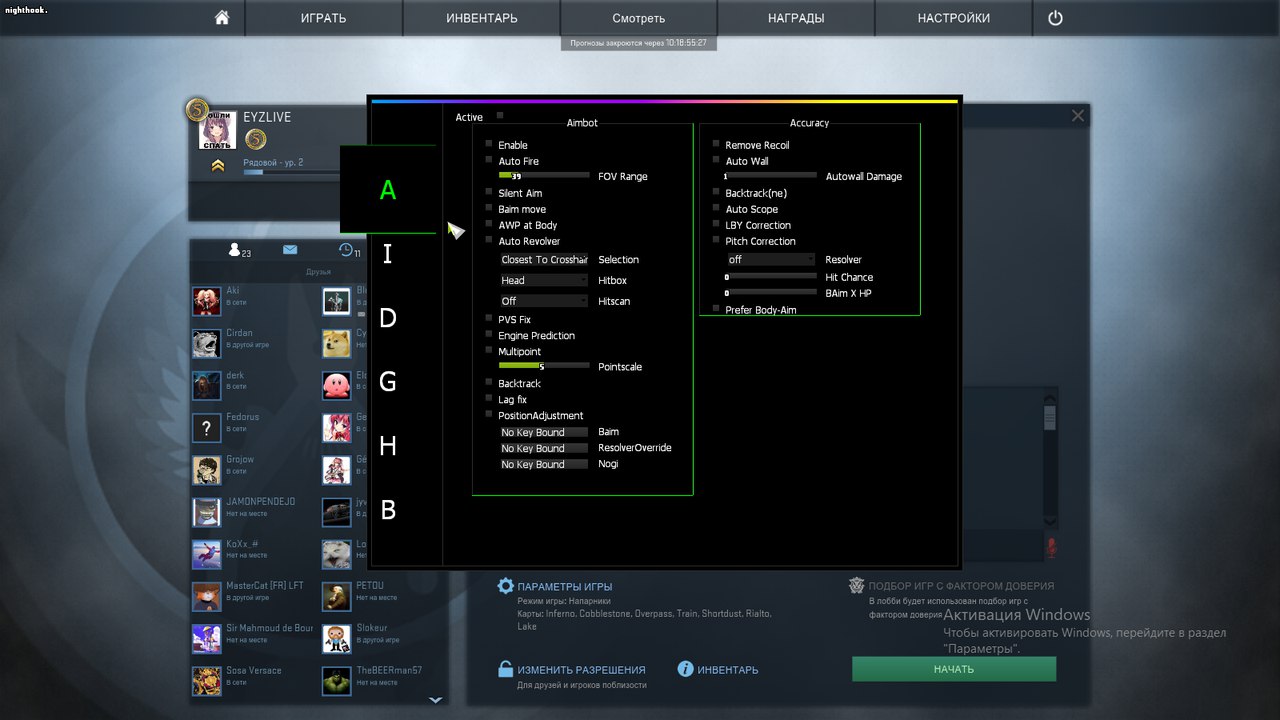This screenshot has width=1280, height=720.
Task: Open the Closest To Crosshair selection dropdown
Action: [x=544, y=260]
